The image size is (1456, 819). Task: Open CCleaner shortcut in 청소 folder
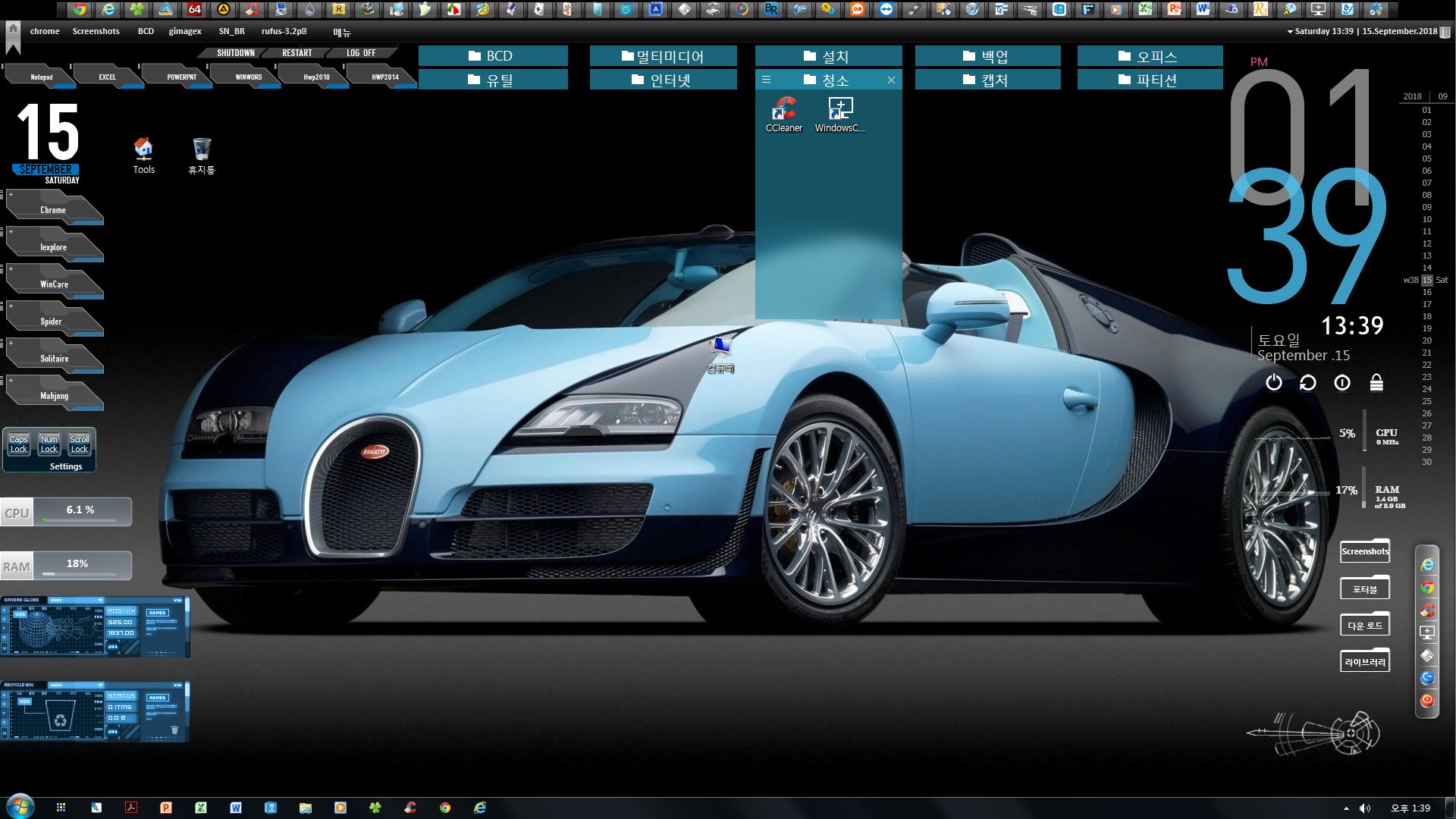click(x=783, y=115)
